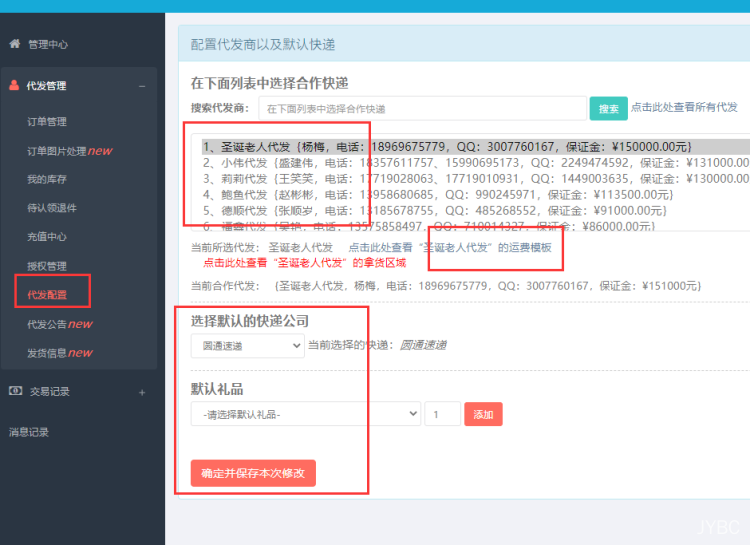The image size is (750, 545).
Task: Open 充值中心 in the sidebar
Action: coord(47,237)
